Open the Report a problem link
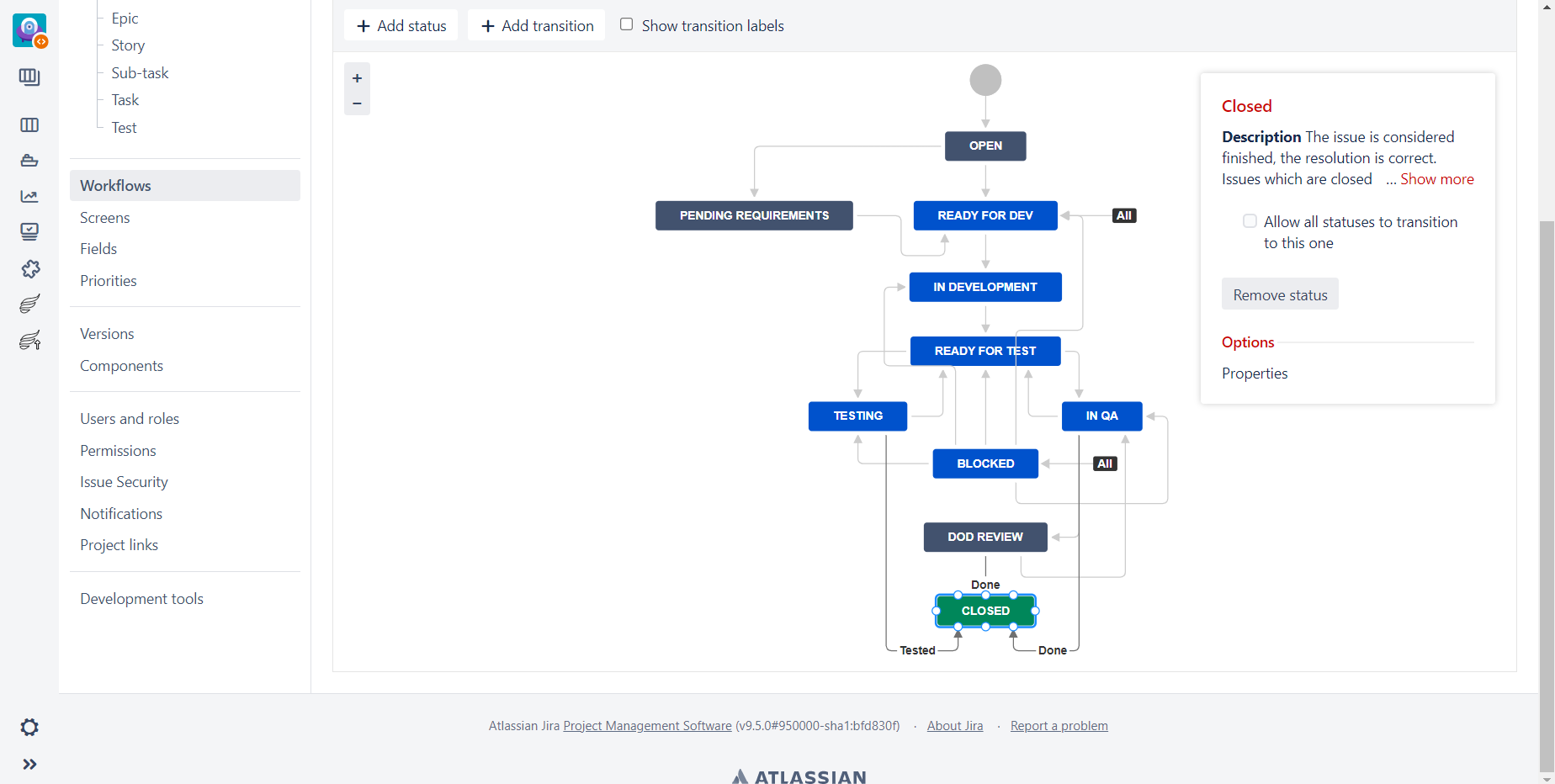Image resolution: width=1555 pixels, height=784 pixels. [x=1059, y=725]
